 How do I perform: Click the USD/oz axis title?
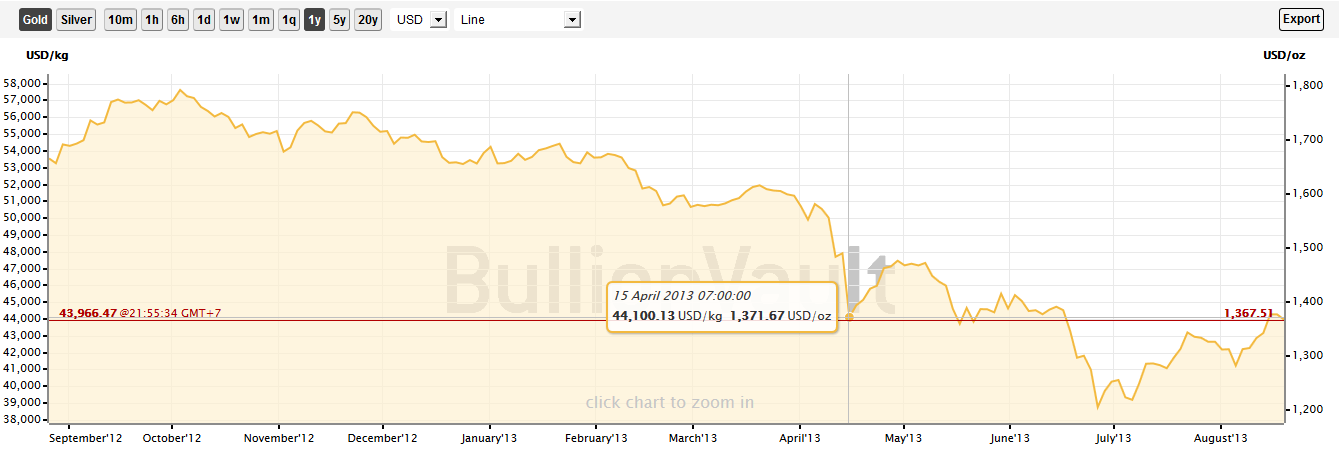coord(1285,55)
